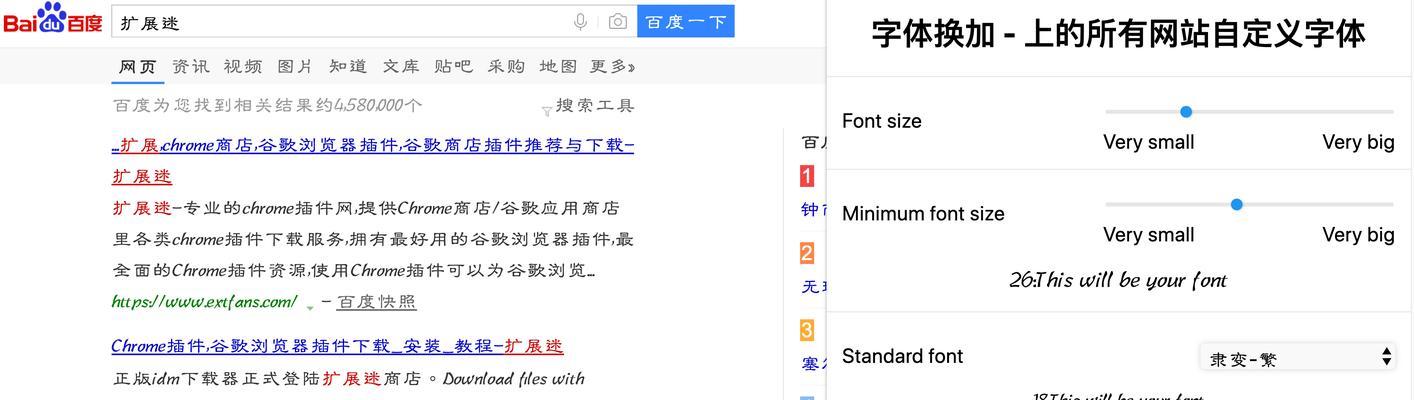Click the Baidu logo
The width and height of the screenshot is (1414, 400).
(x=52, y=19)
